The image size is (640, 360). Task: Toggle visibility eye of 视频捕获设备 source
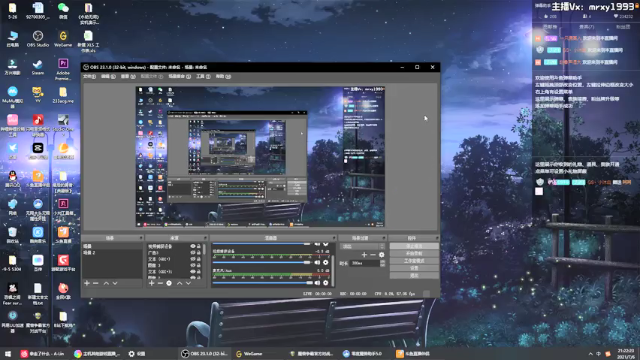pyautogui.click(x=193, y=247)
